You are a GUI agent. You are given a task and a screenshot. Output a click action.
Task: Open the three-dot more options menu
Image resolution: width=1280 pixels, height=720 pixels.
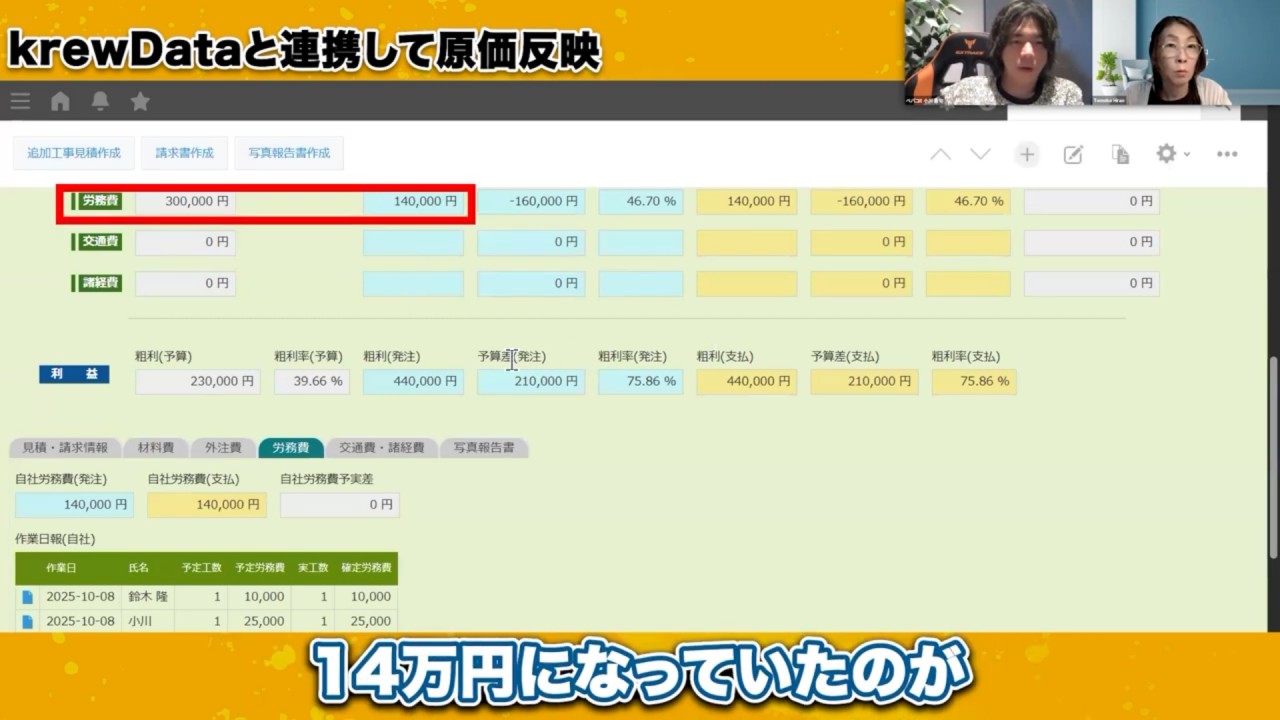(1227, 154)
